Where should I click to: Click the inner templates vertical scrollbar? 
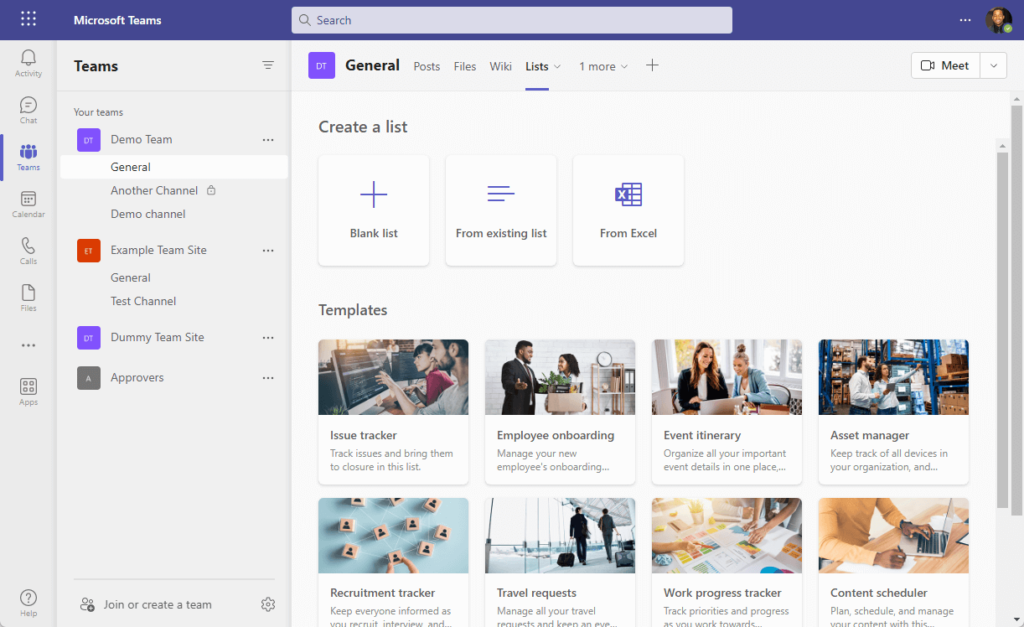pyautogui.click(x=1002, y=330)
